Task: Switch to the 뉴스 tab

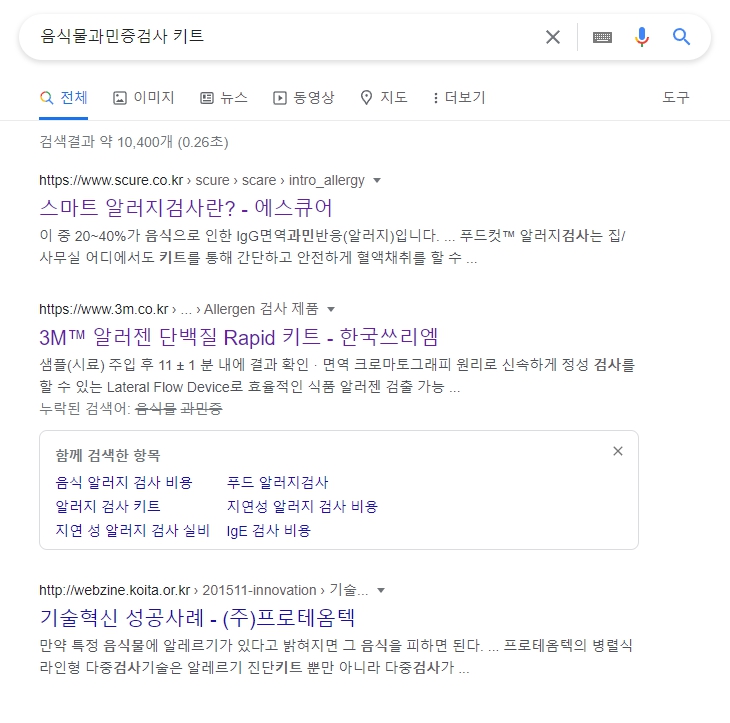Action: pyautogui.click(x=224, y=98)
